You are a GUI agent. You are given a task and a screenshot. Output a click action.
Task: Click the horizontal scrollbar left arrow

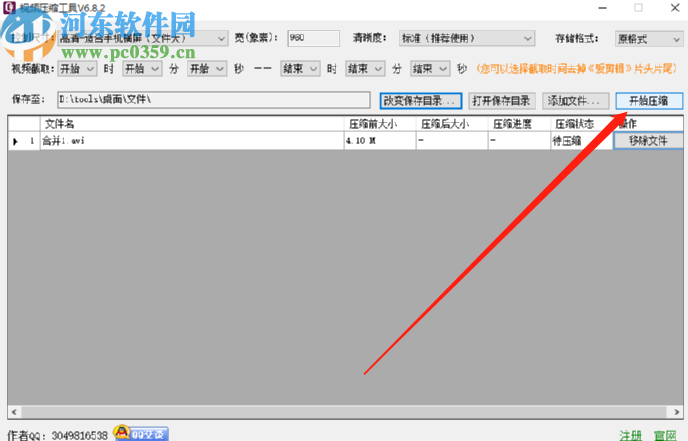(x=14, y=412)
